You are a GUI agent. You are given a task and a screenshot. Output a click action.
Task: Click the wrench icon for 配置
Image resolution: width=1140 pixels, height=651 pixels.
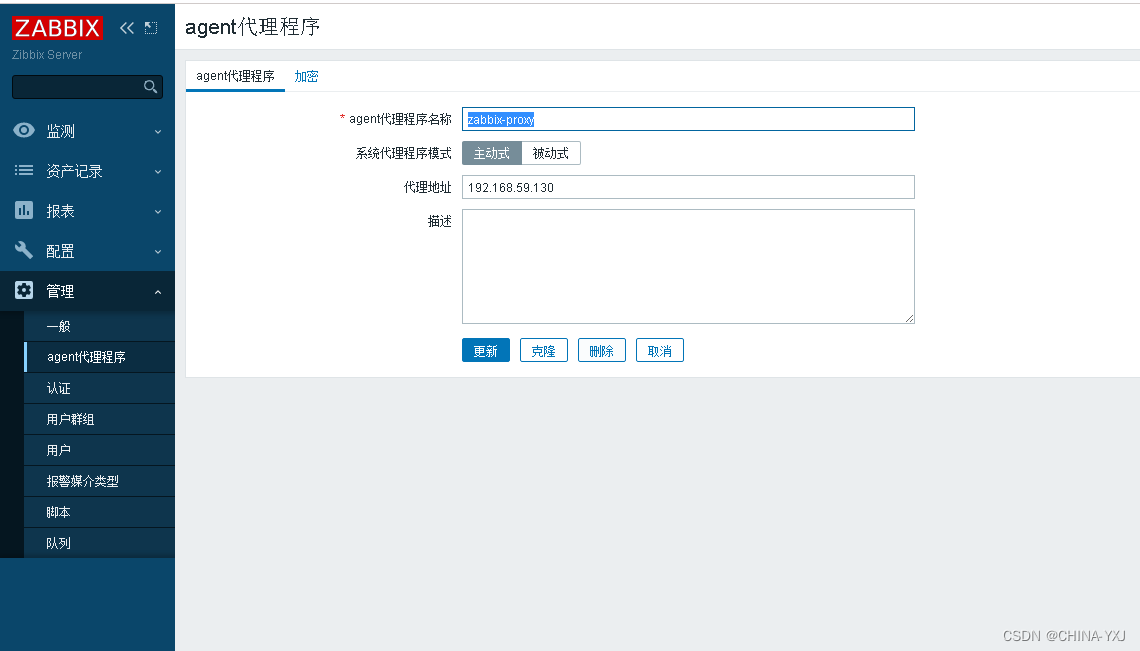[24, 250]
